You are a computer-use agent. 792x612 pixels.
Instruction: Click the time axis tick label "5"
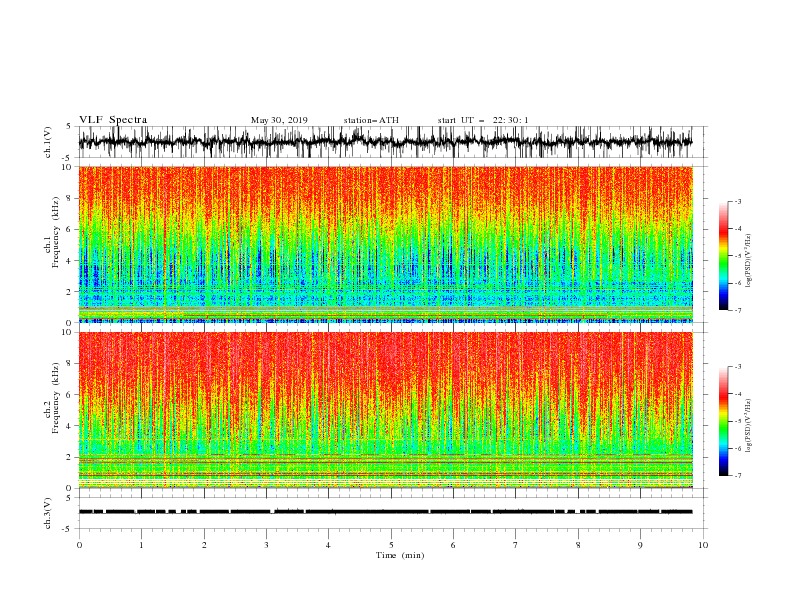[391, 545]
